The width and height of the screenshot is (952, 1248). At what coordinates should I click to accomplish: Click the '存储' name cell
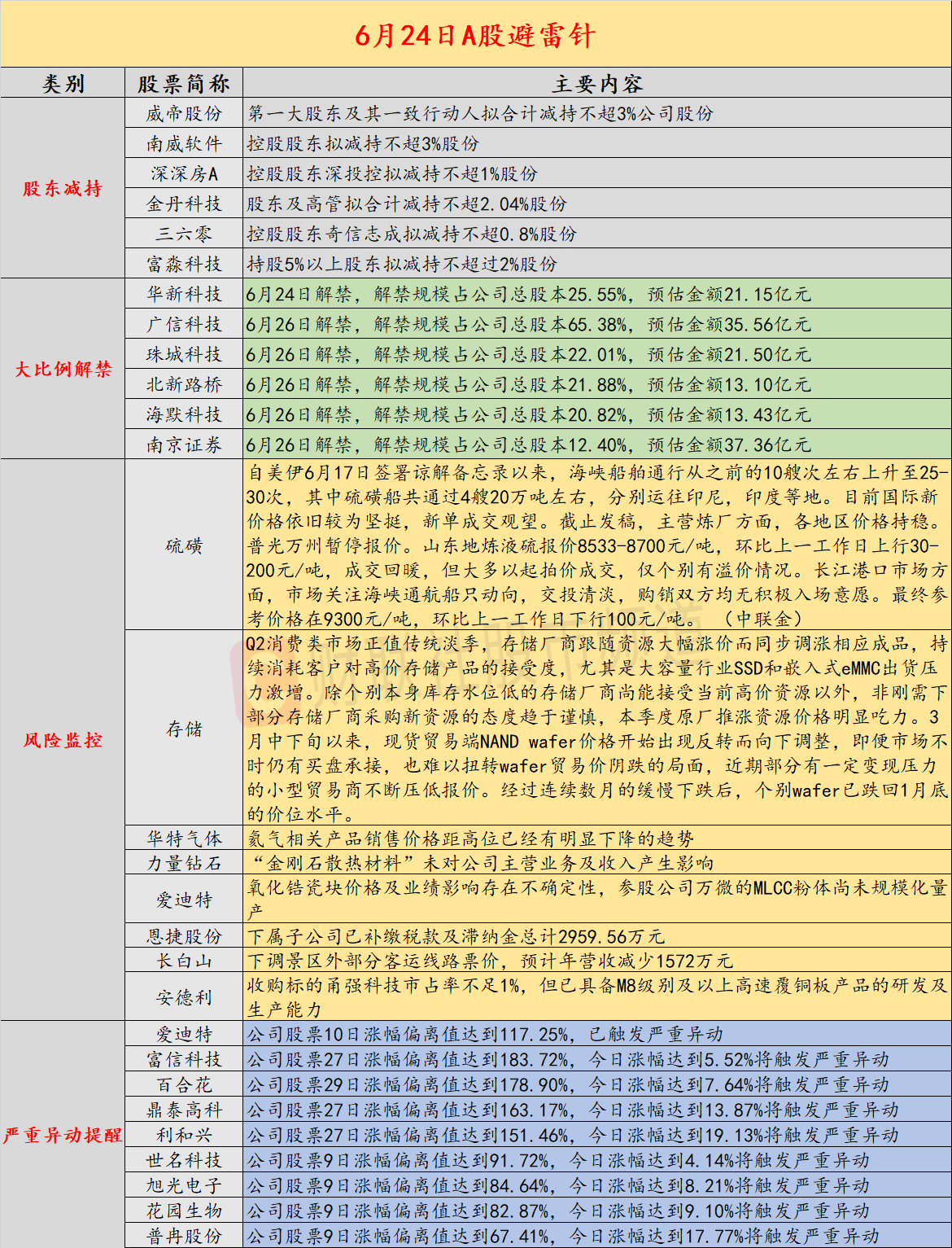(184, 729)
